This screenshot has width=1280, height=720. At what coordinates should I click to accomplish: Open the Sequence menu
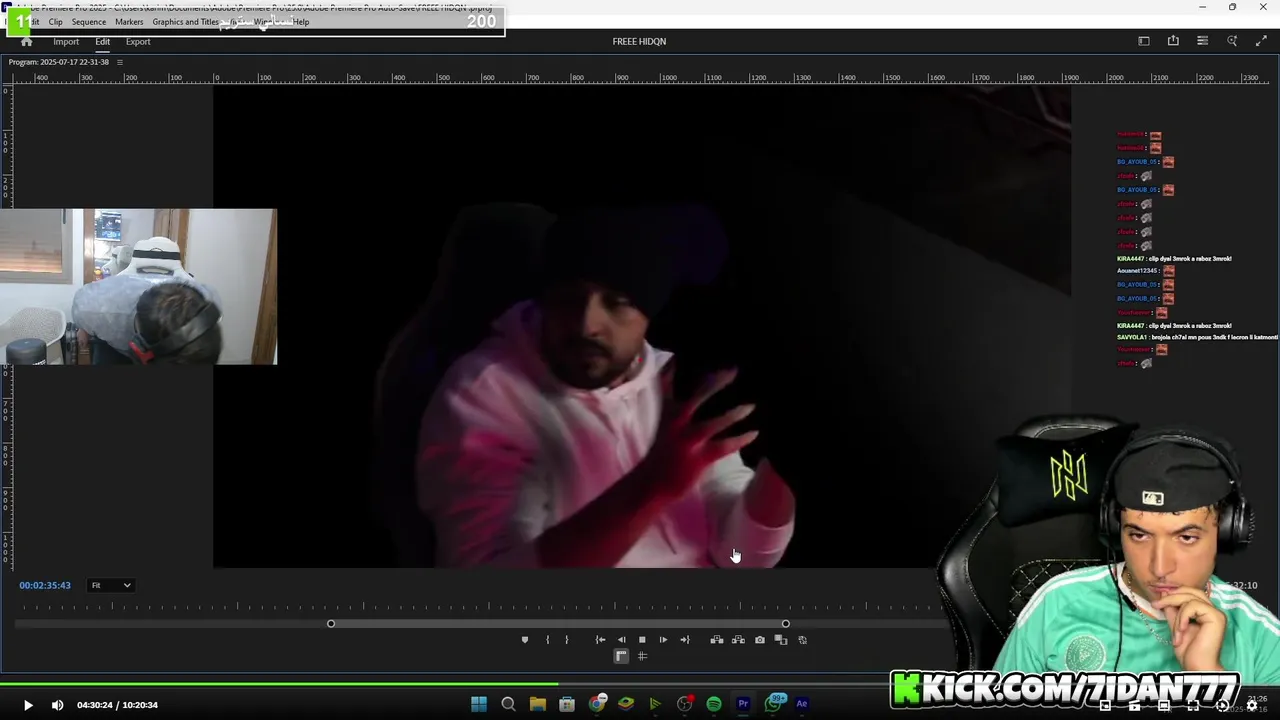tap(88, 22)
